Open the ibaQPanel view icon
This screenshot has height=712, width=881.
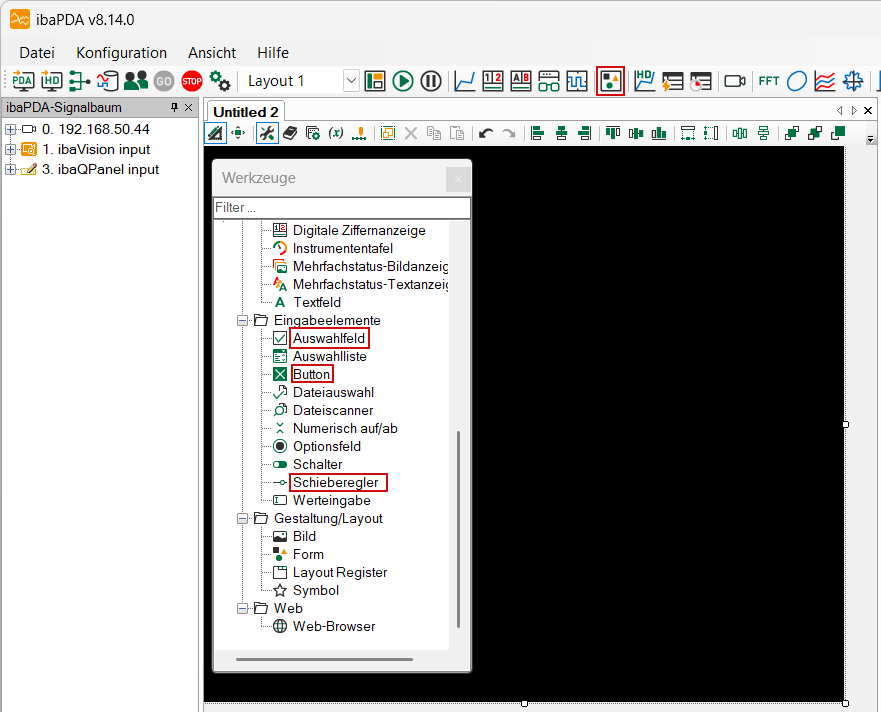pyautogui.click(x=611, y=81)
